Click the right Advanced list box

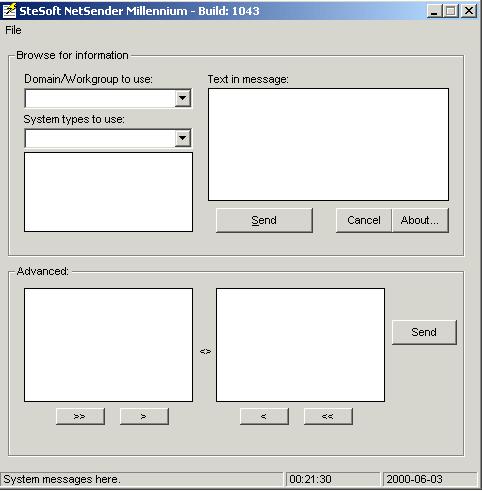point(300,345)
